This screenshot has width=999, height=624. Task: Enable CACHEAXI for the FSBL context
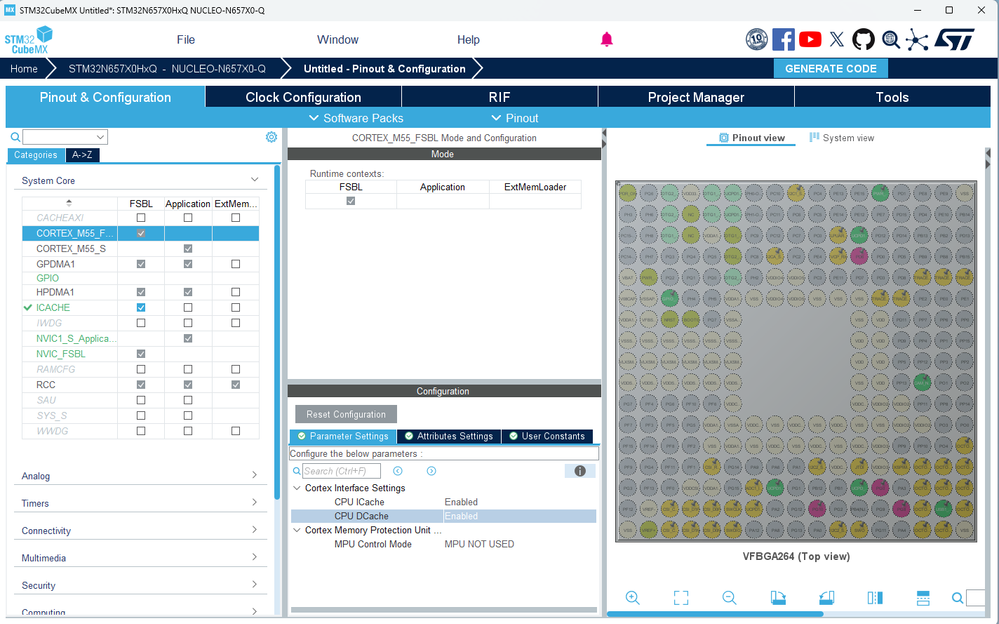coord(141,218)
